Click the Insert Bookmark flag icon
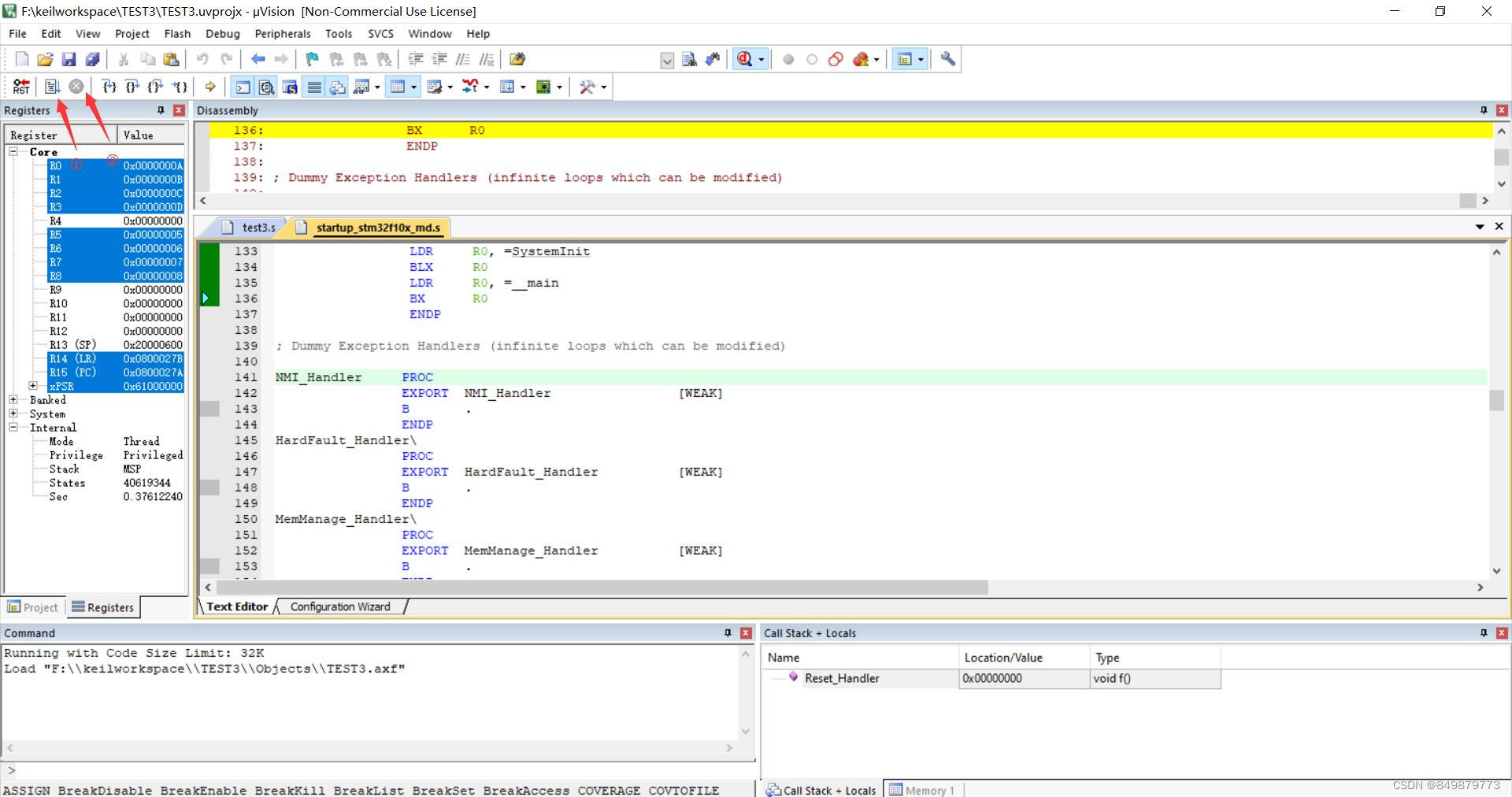This screenshot has height=797, width=1512. 312,59
